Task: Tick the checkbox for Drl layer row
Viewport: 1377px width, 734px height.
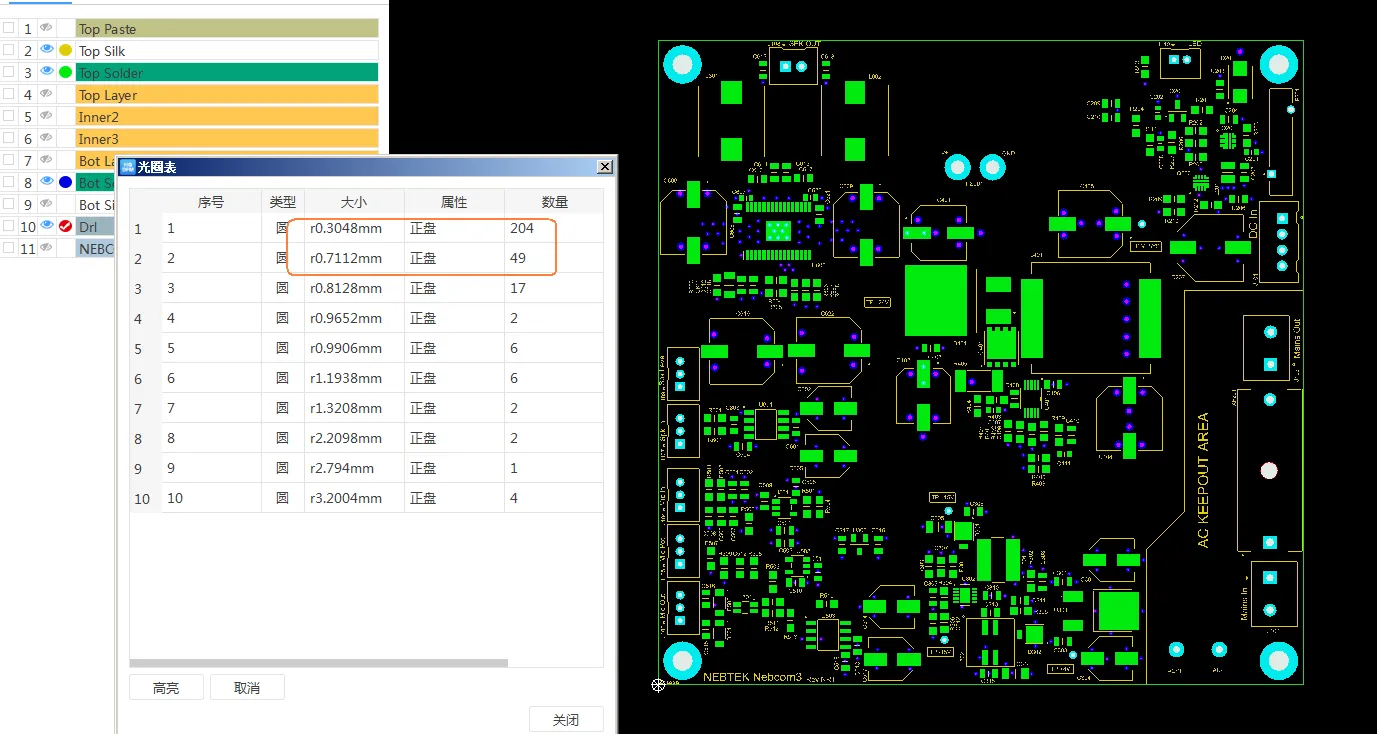Action: (x=9, y=226)
